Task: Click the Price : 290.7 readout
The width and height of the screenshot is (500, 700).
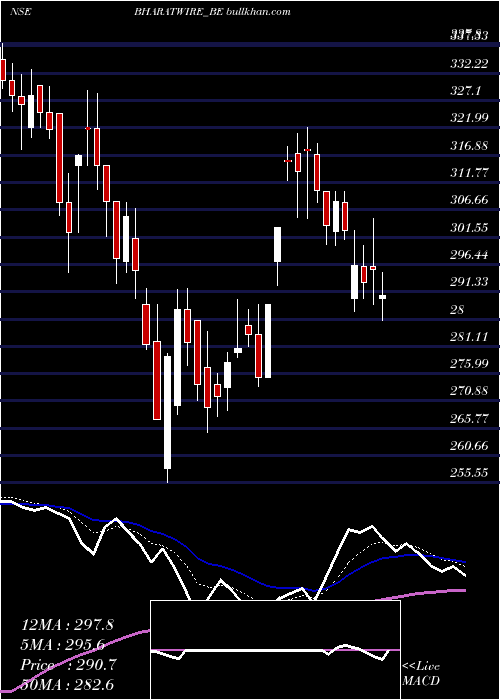Action: [69, 665]
